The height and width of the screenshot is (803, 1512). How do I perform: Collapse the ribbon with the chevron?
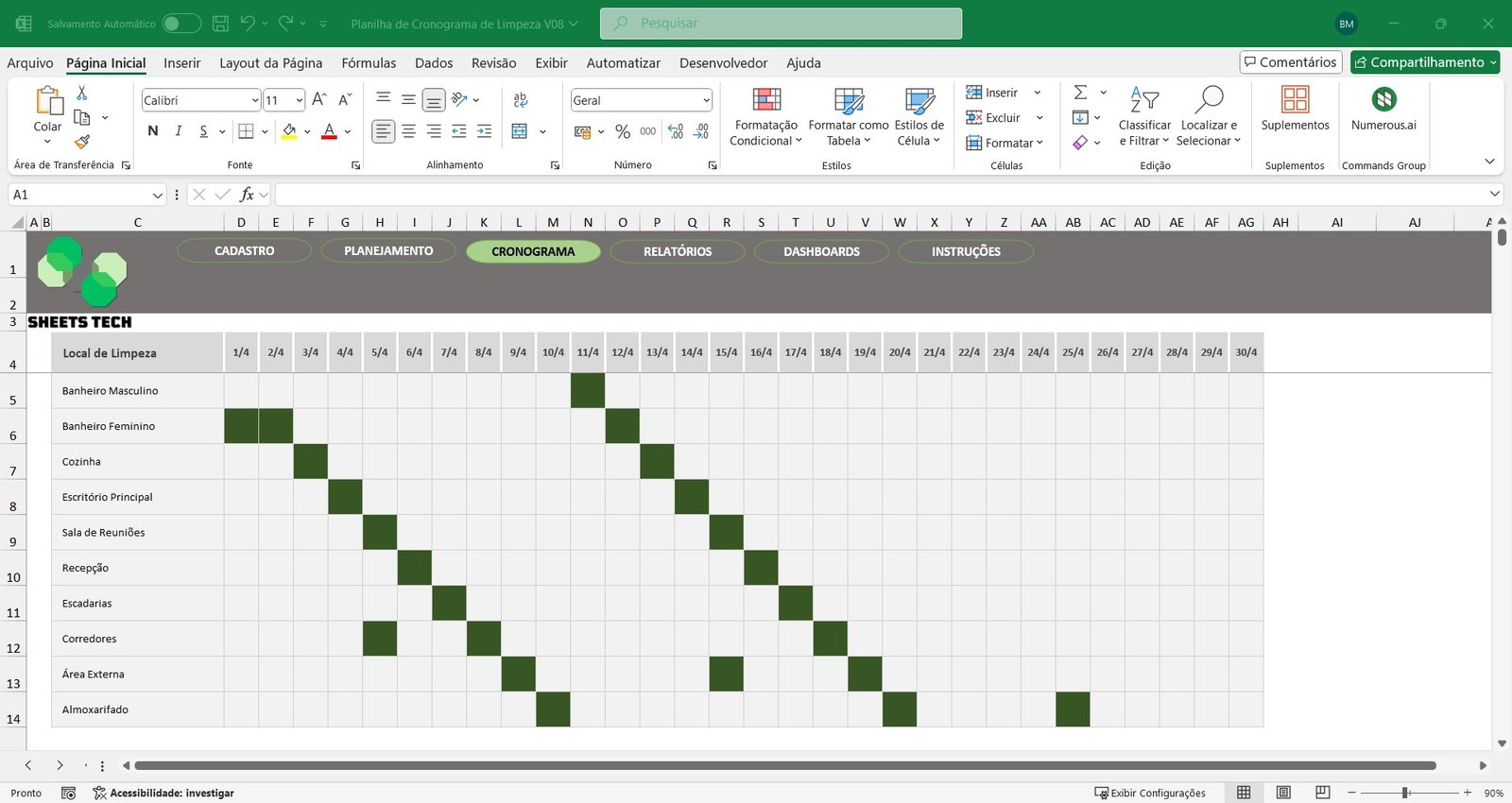(x=1489, y=162)
